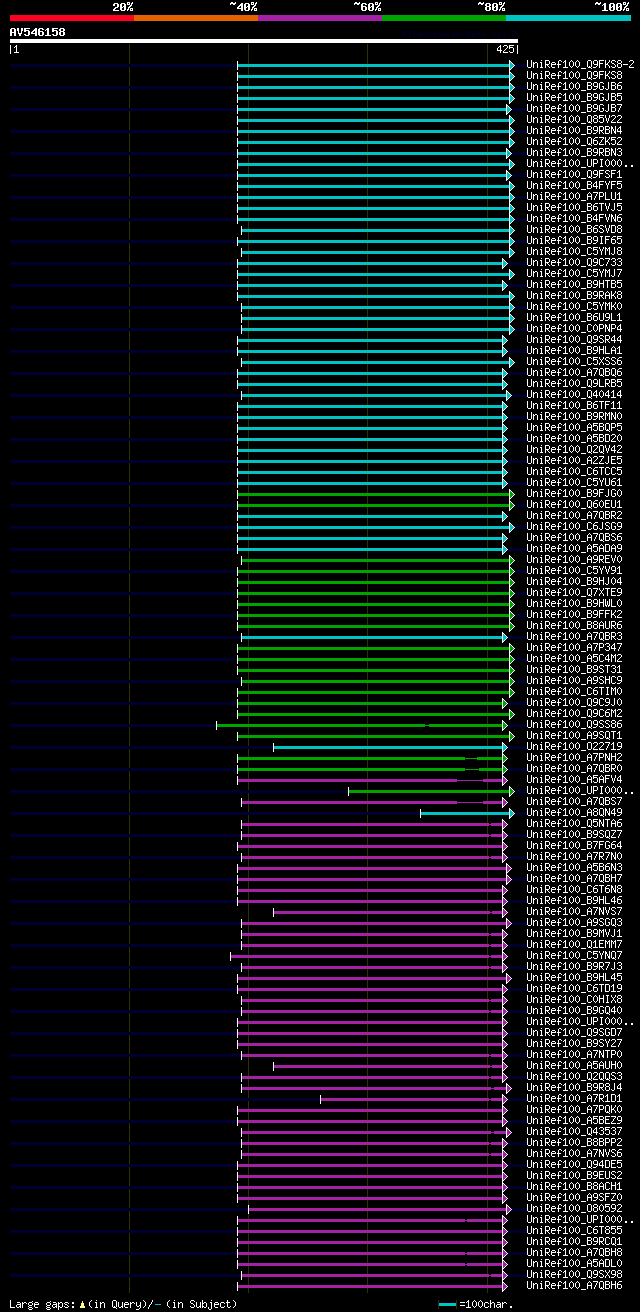Screen dimensions: 640x1312
Task: Select hit label UniRef100_Q7XTE9
Action: coord(575,592)
